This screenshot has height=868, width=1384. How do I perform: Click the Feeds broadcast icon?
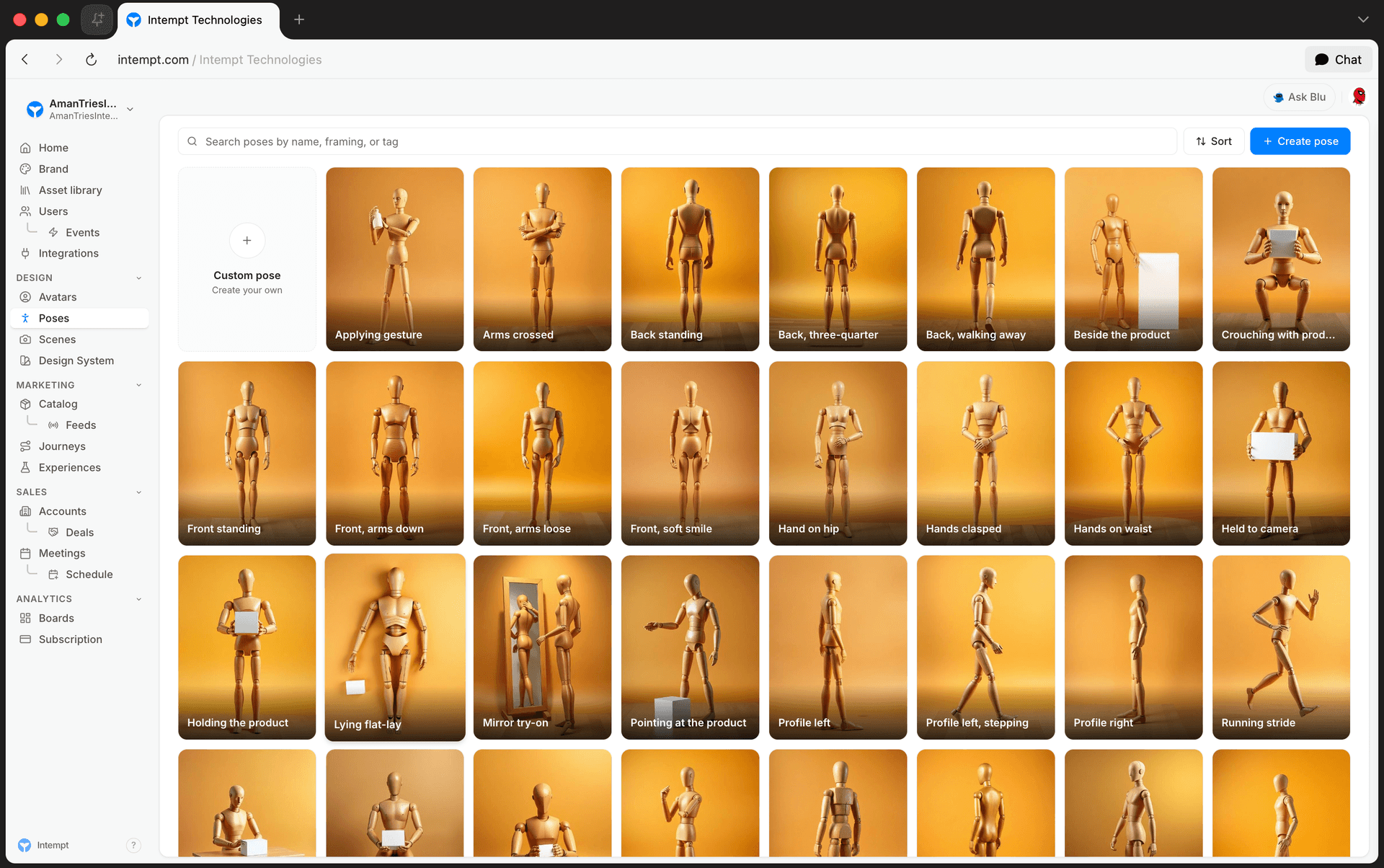(x=53, y=425)
